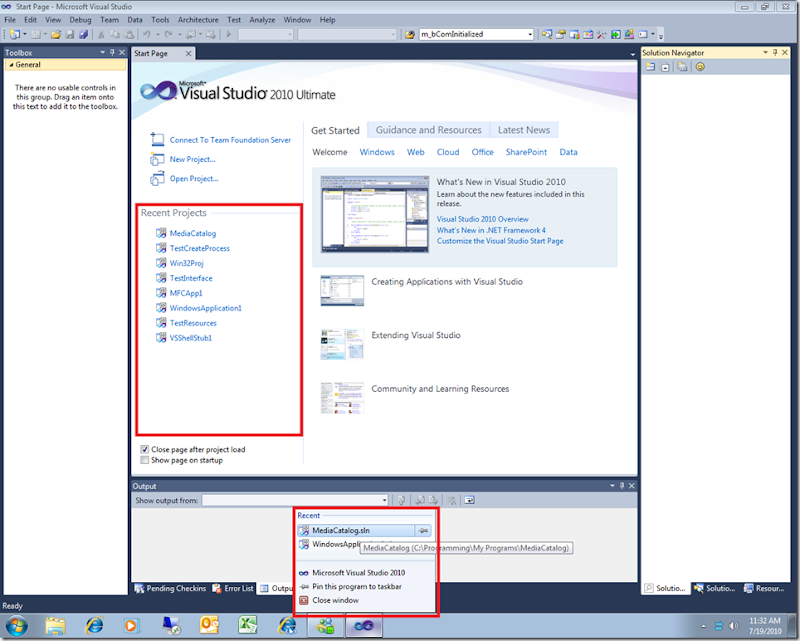Click the Navigate Backward toolbar icon

pos(189,33)
